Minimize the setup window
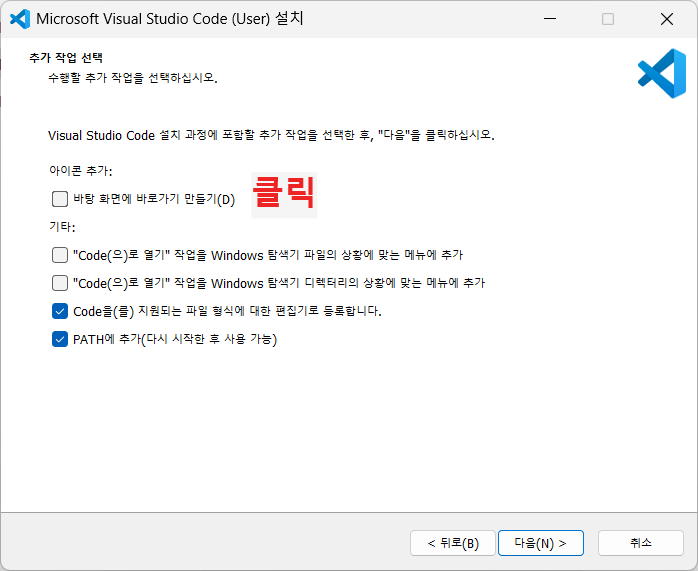The image size is (698, 571). [x=550, y=19]
